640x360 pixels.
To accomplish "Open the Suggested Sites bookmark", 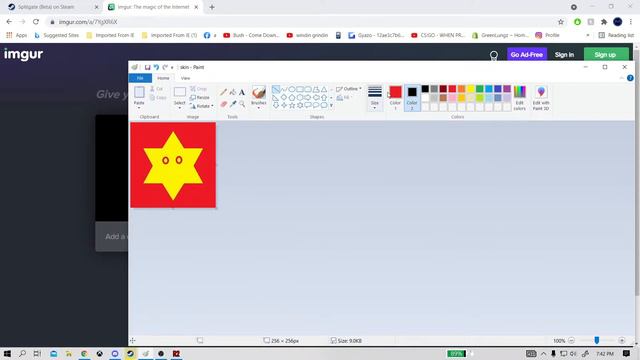I will point(57,36).
